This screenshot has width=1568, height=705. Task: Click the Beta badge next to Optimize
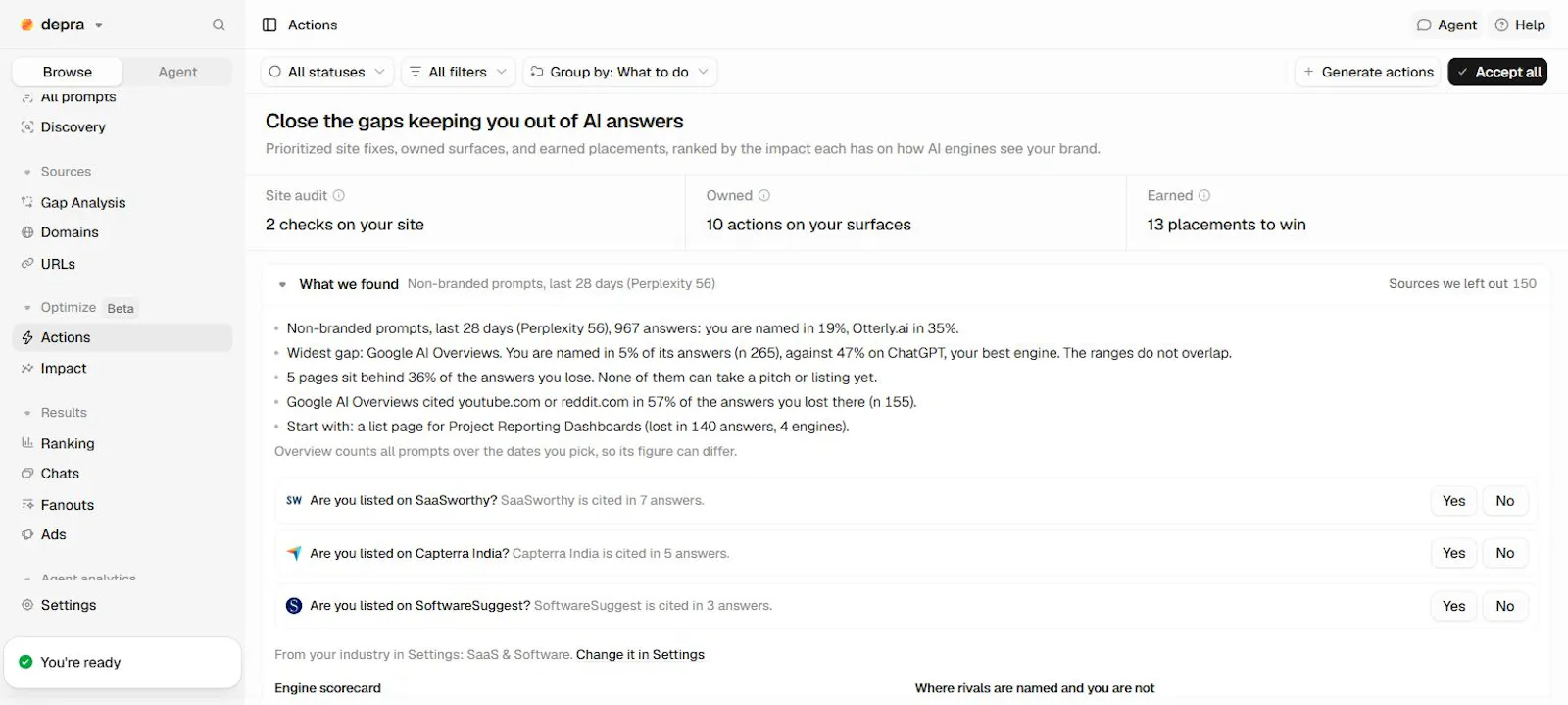point(121,308)
